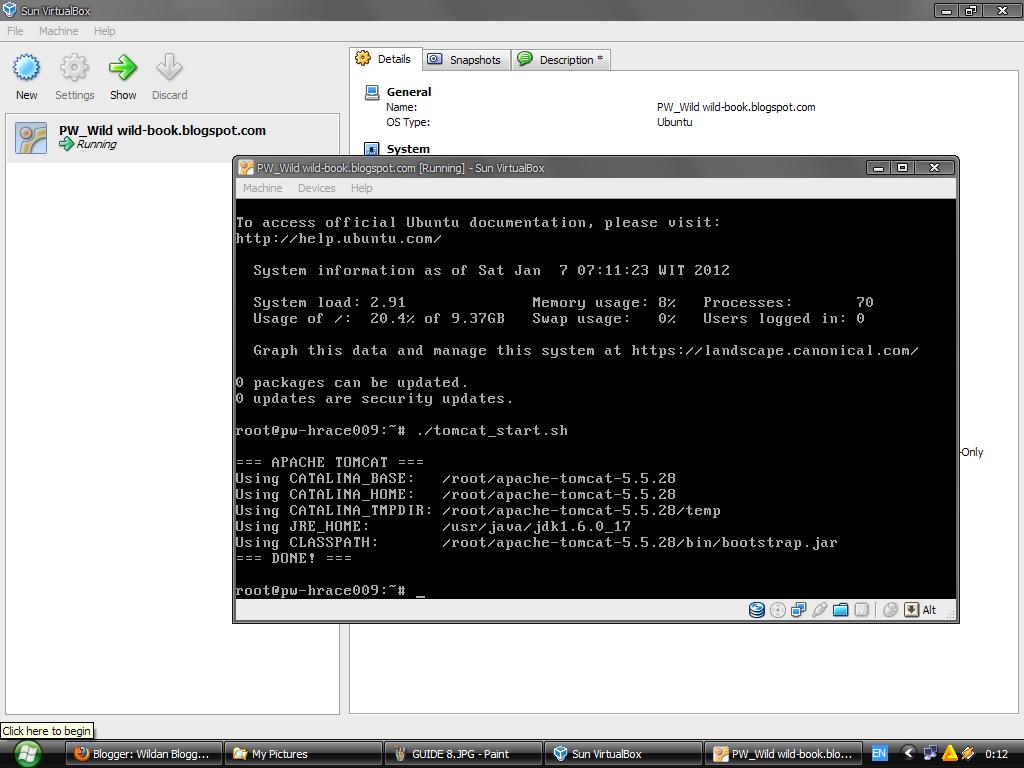Viewport: 1024px width, 768px height.
Task: Click the shared folders status icon
Action: pyautogui.click(x=840, y=610)
